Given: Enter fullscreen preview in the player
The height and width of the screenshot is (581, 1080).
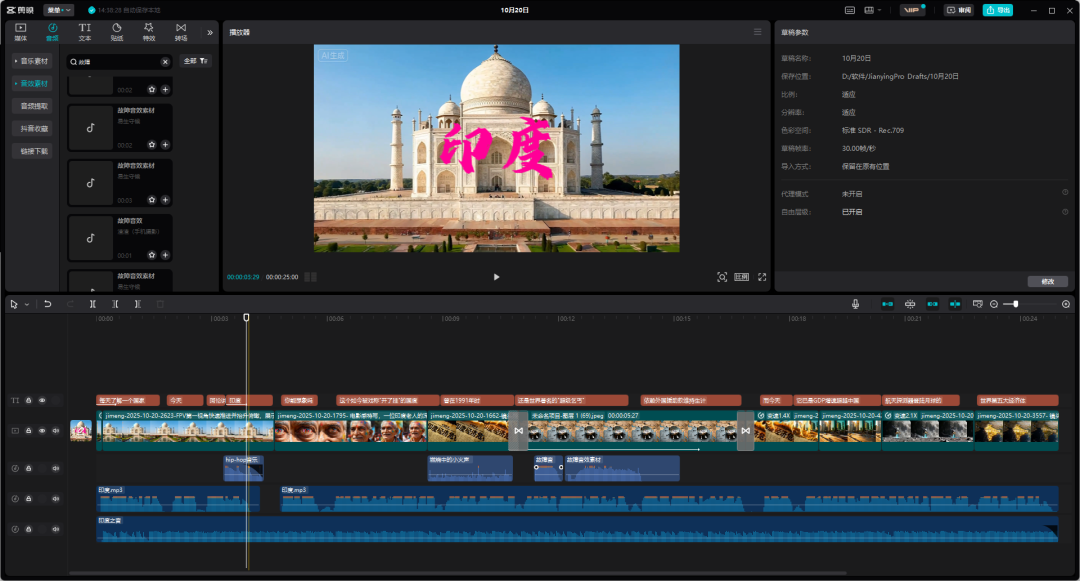Looking at the screenshot, I should tap(762, 277).
